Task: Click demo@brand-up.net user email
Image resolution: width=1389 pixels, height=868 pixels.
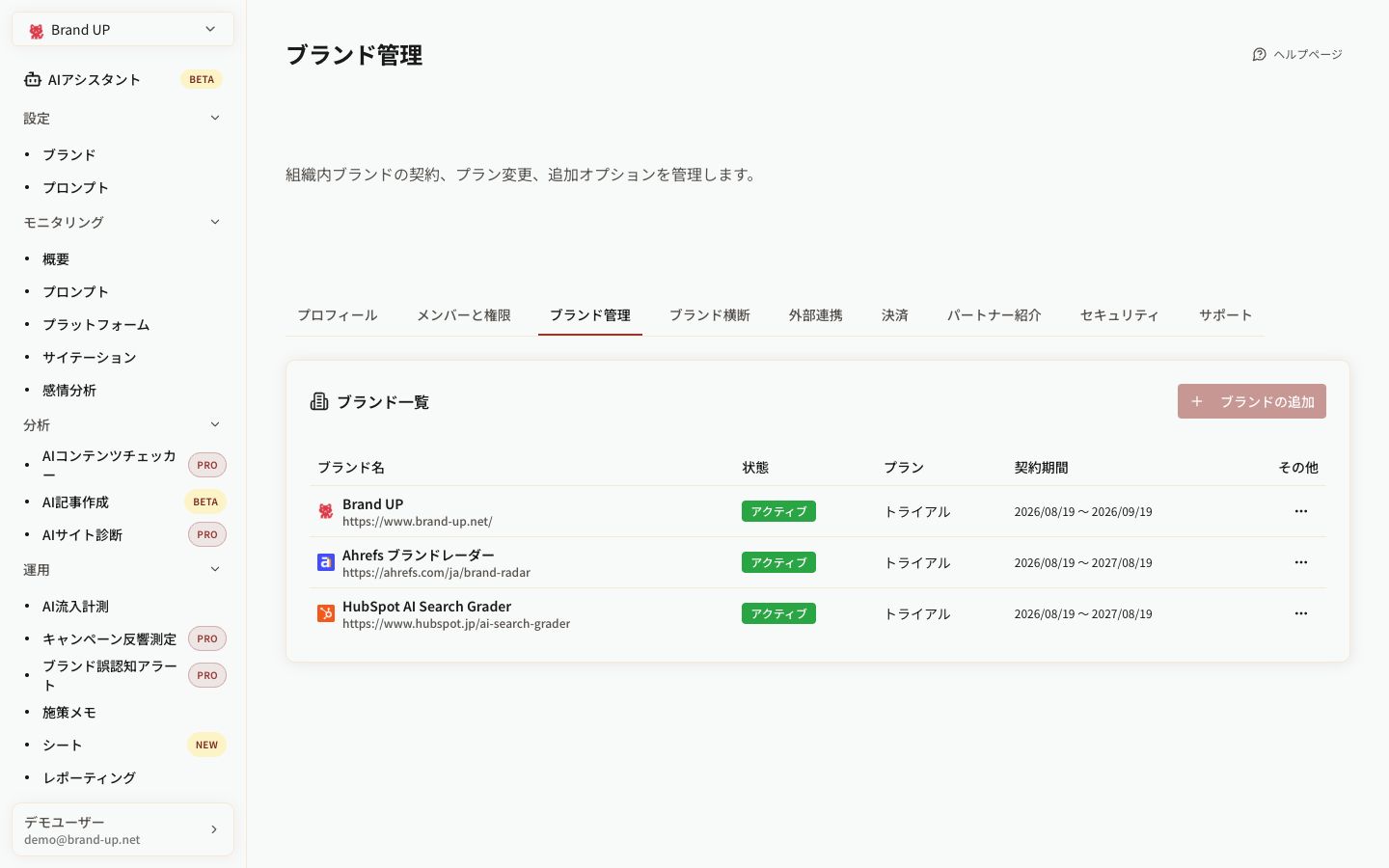Action: pos(82,839)
